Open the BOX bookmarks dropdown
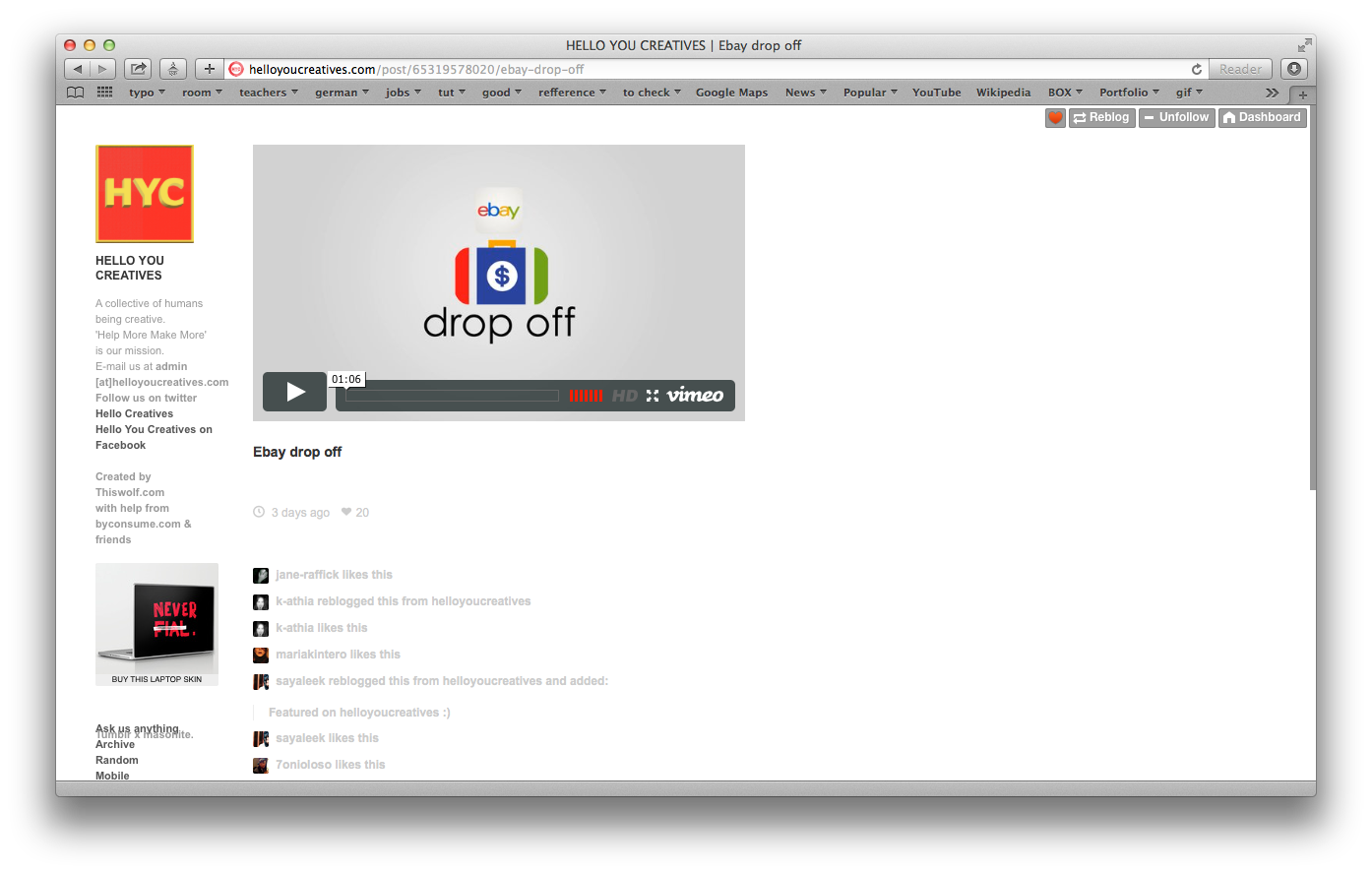This screenshot has width=1372, height=874. pyautogui.click(x=1065, y=93)
